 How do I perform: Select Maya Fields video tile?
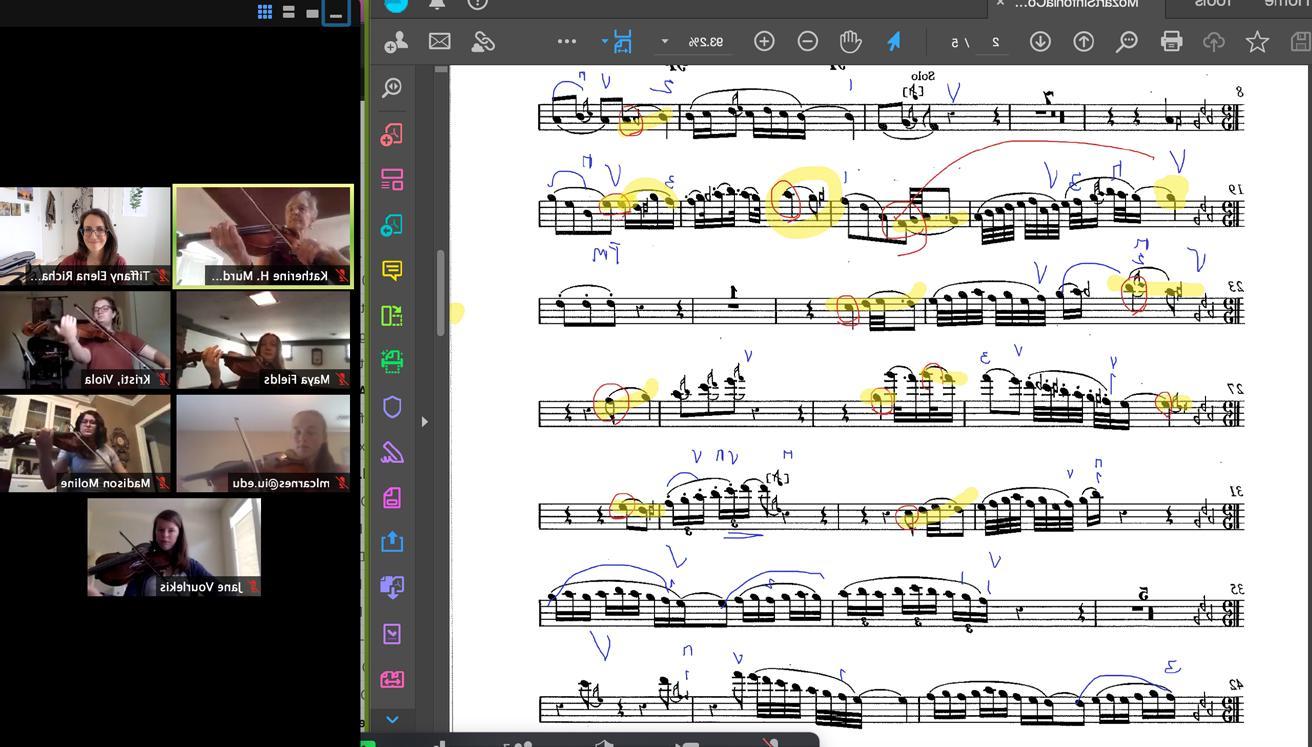tap(263, 340)
